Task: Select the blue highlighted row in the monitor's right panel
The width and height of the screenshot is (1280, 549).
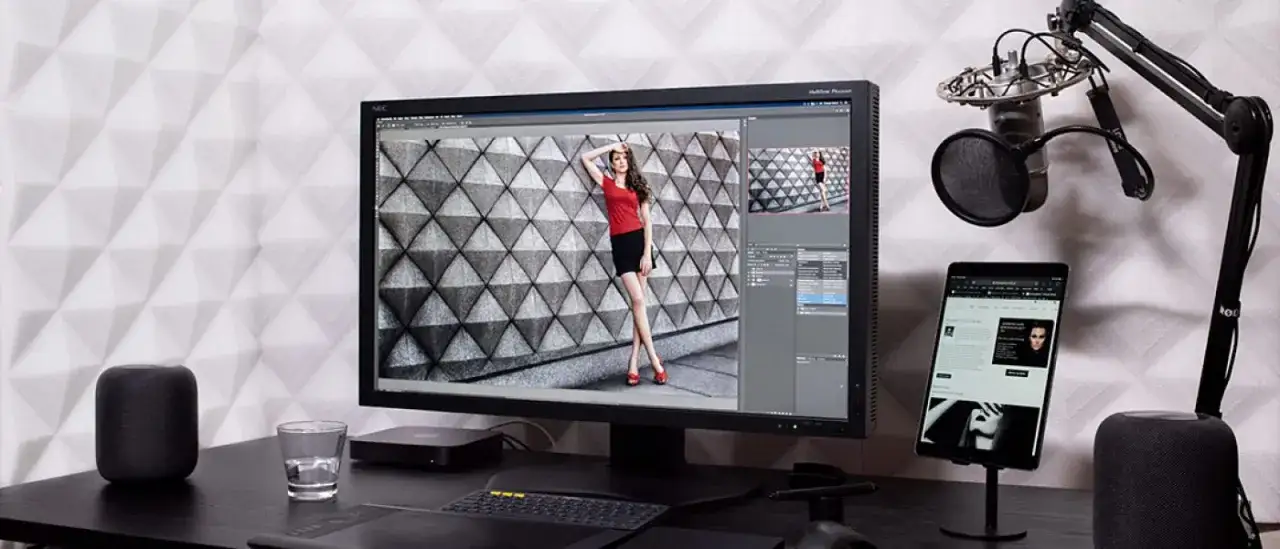Action: [x=821, y=298]
